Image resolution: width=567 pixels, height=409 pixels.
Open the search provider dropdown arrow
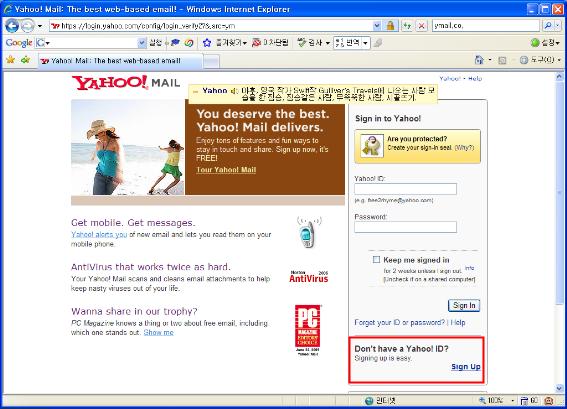[558, 26]
